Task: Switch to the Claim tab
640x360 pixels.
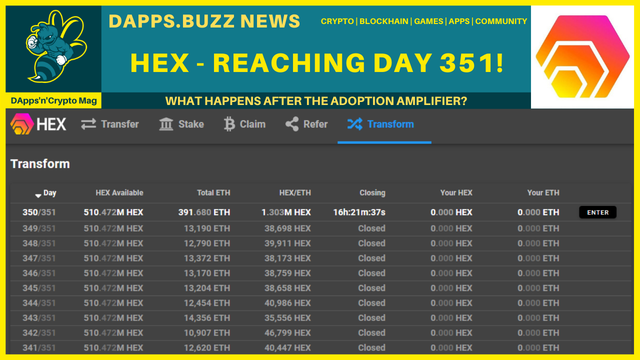Action: tap(244, 124)
